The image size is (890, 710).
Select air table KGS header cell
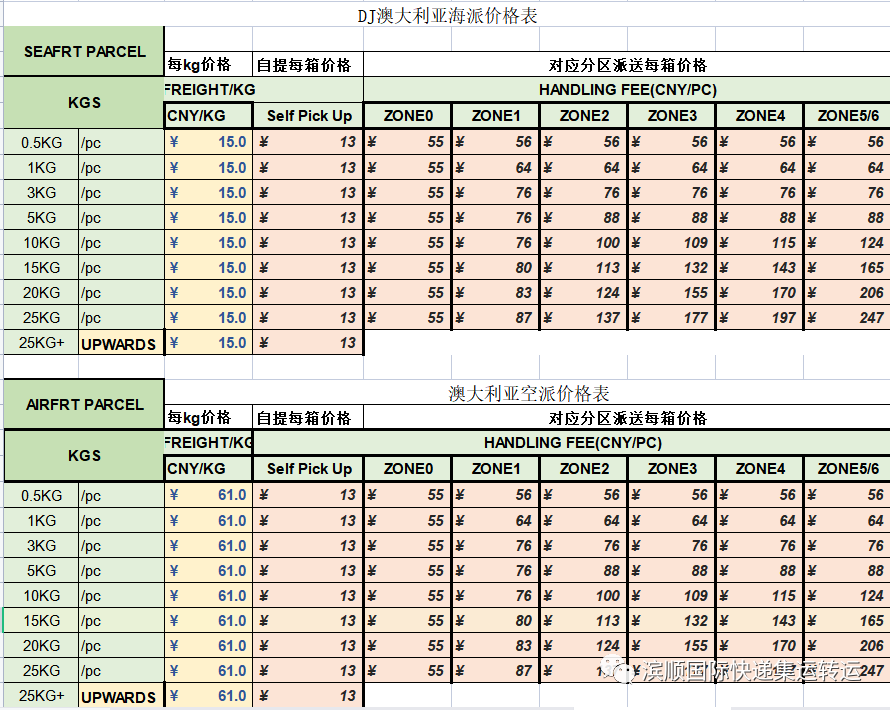[84, 456]
